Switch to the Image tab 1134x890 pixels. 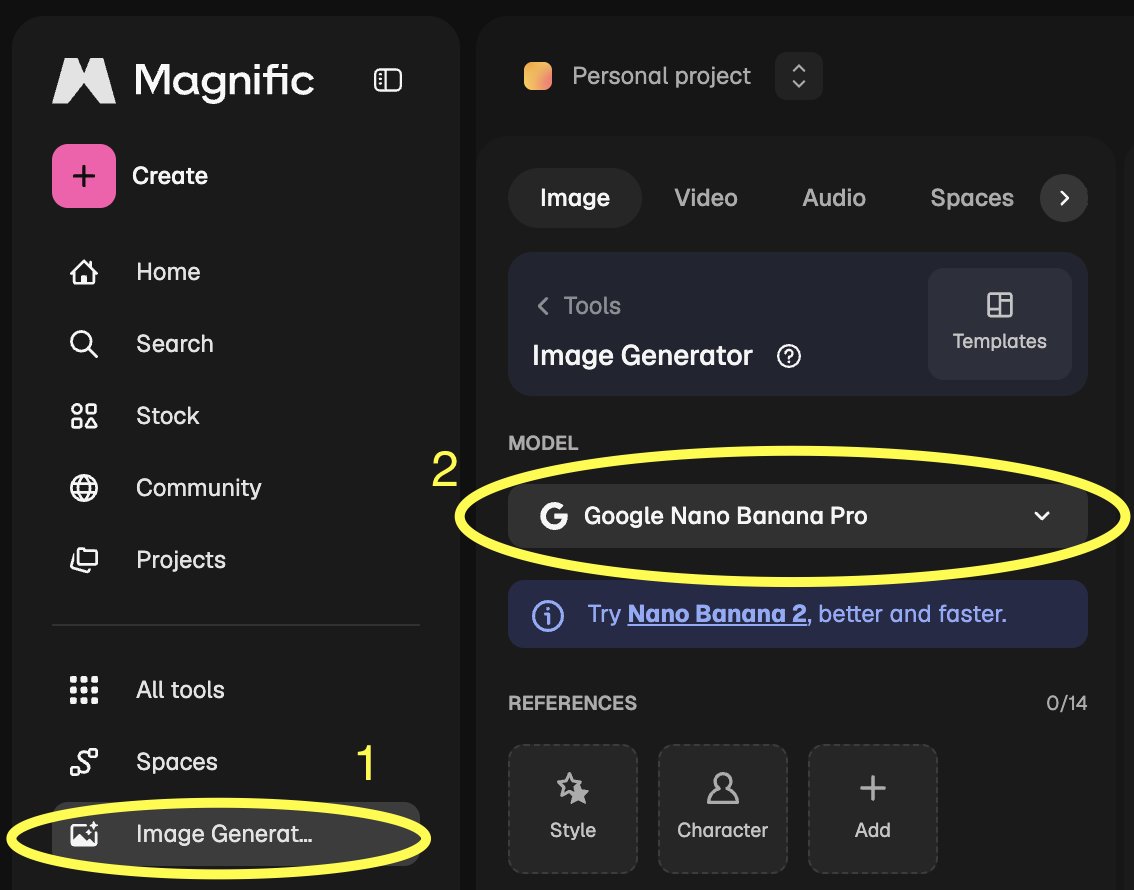click(575, 198)
